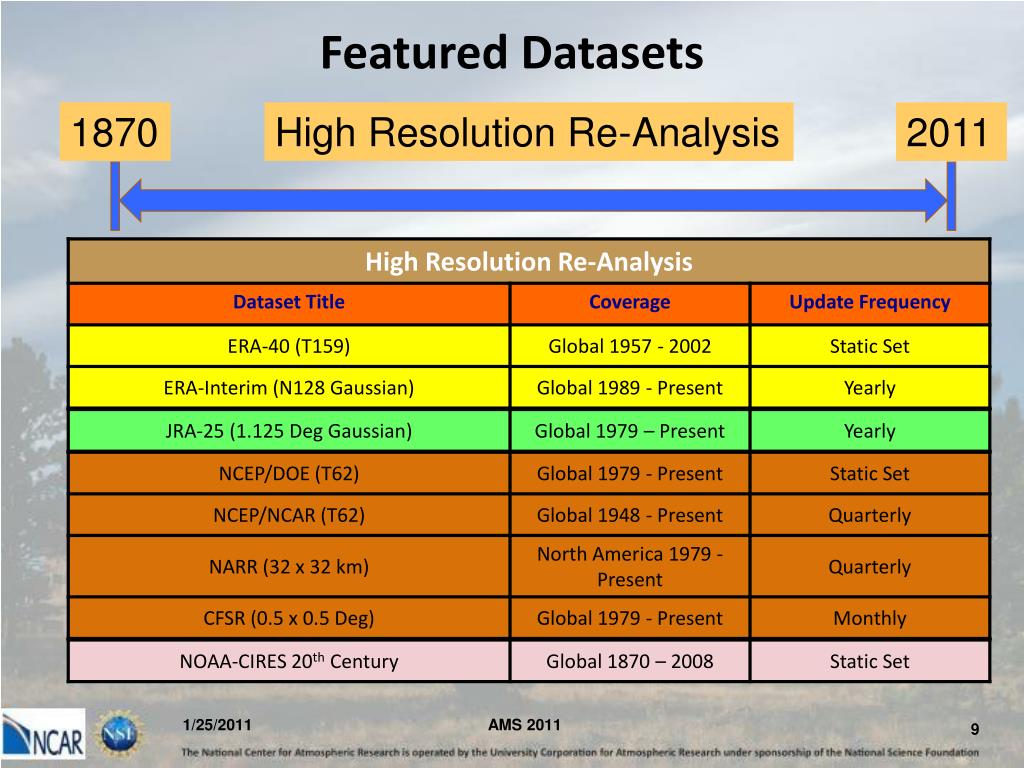The width and height of the screenshot is (1024, 768).
Task: Click the AMS 2011 footer text
Action: point(524,725)
